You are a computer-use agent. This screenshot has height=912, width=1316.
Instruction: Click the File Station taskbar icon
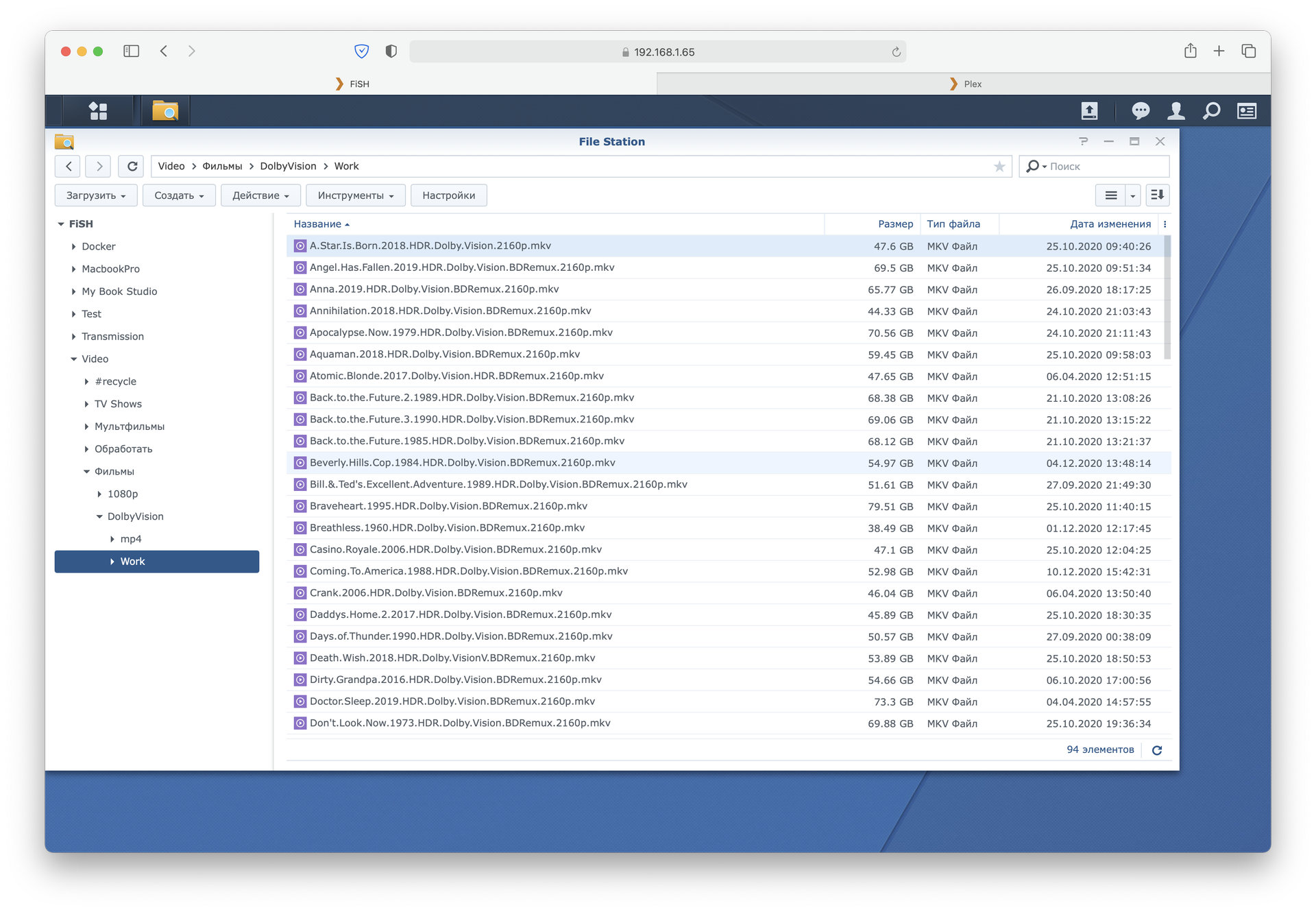pos(165,110)
